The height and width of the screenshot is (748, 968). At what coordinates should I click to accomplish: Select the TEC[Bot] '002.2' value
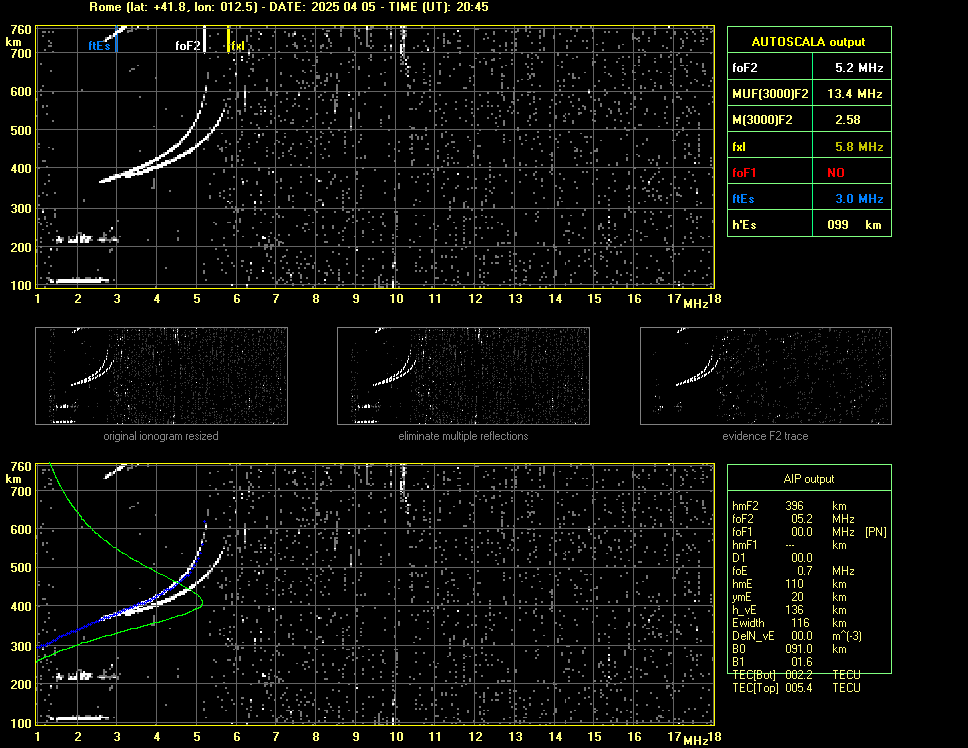tap(799, 675)
